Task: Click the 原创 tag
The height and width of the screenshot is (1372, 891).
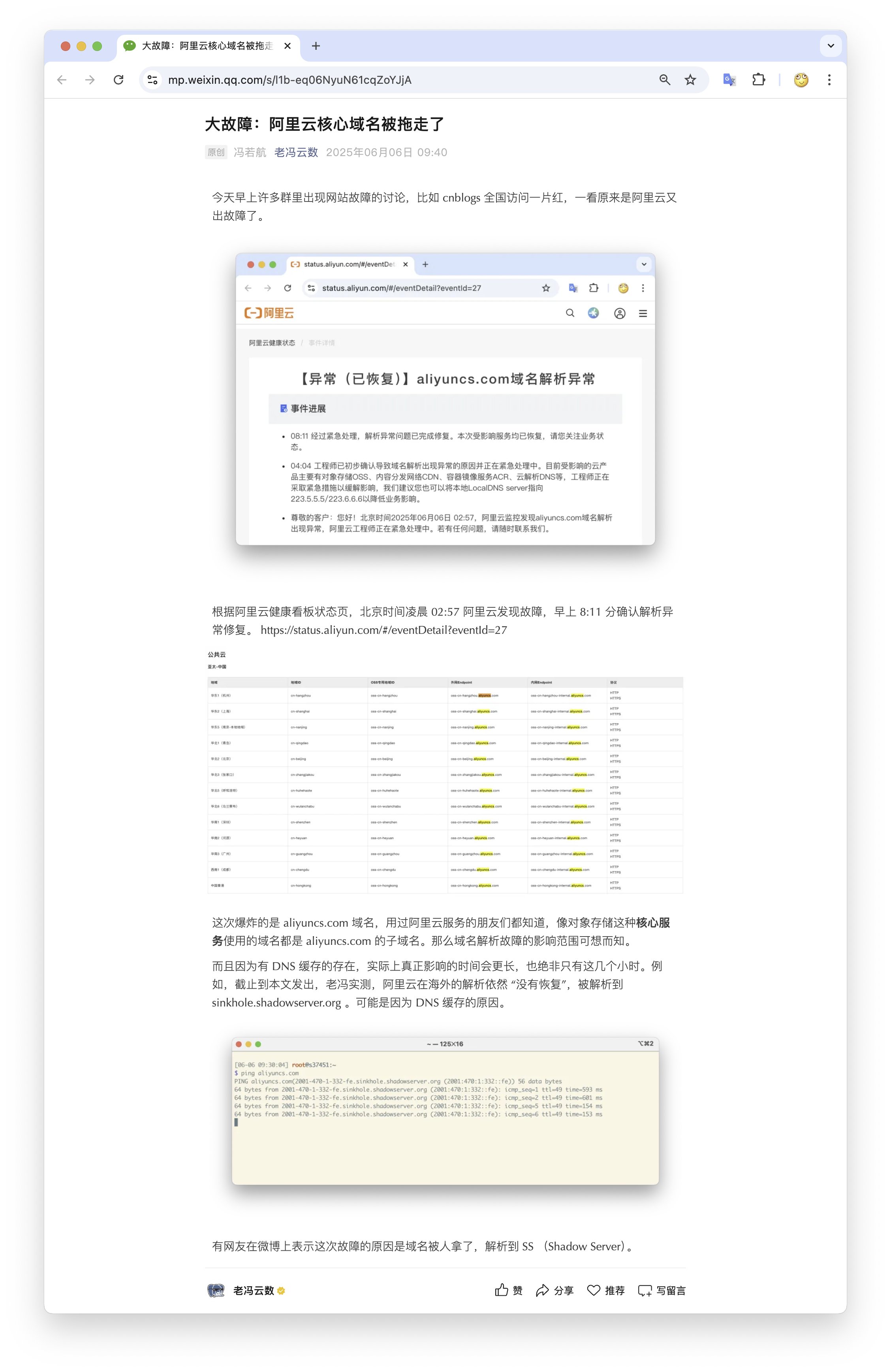Action: [x=216, y=152]
